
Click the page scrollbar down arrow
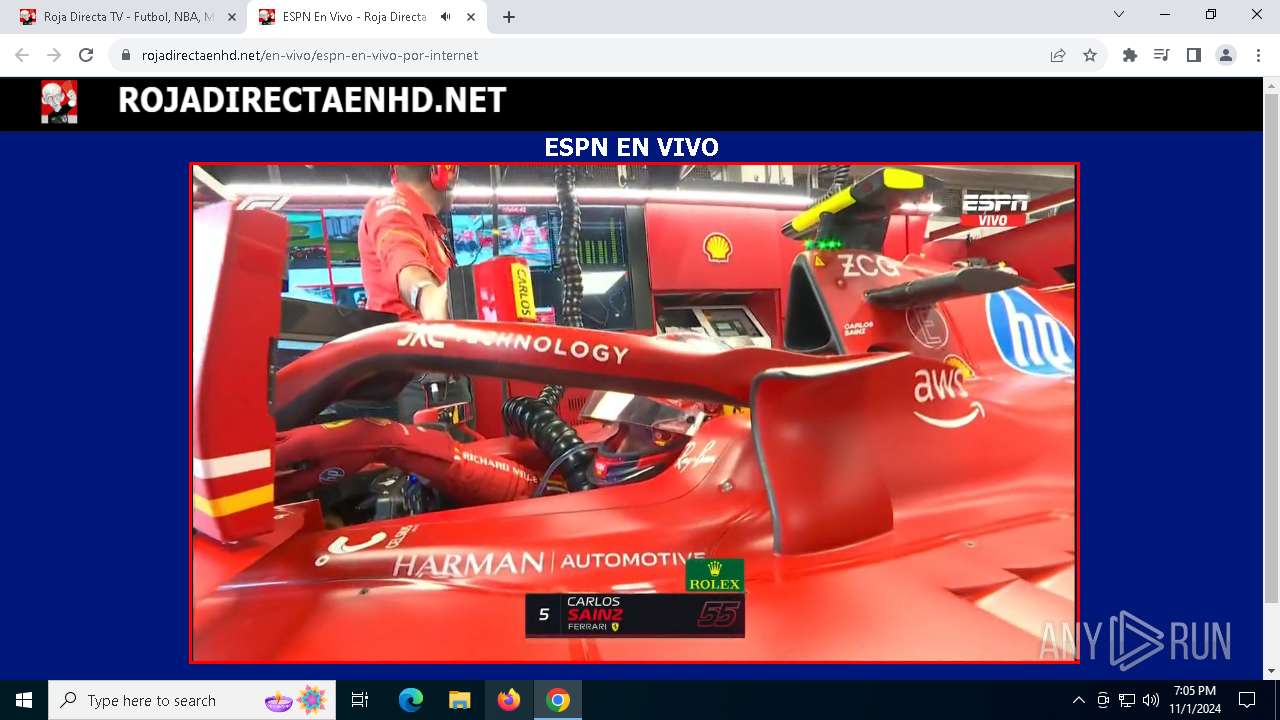(1271, 671)
